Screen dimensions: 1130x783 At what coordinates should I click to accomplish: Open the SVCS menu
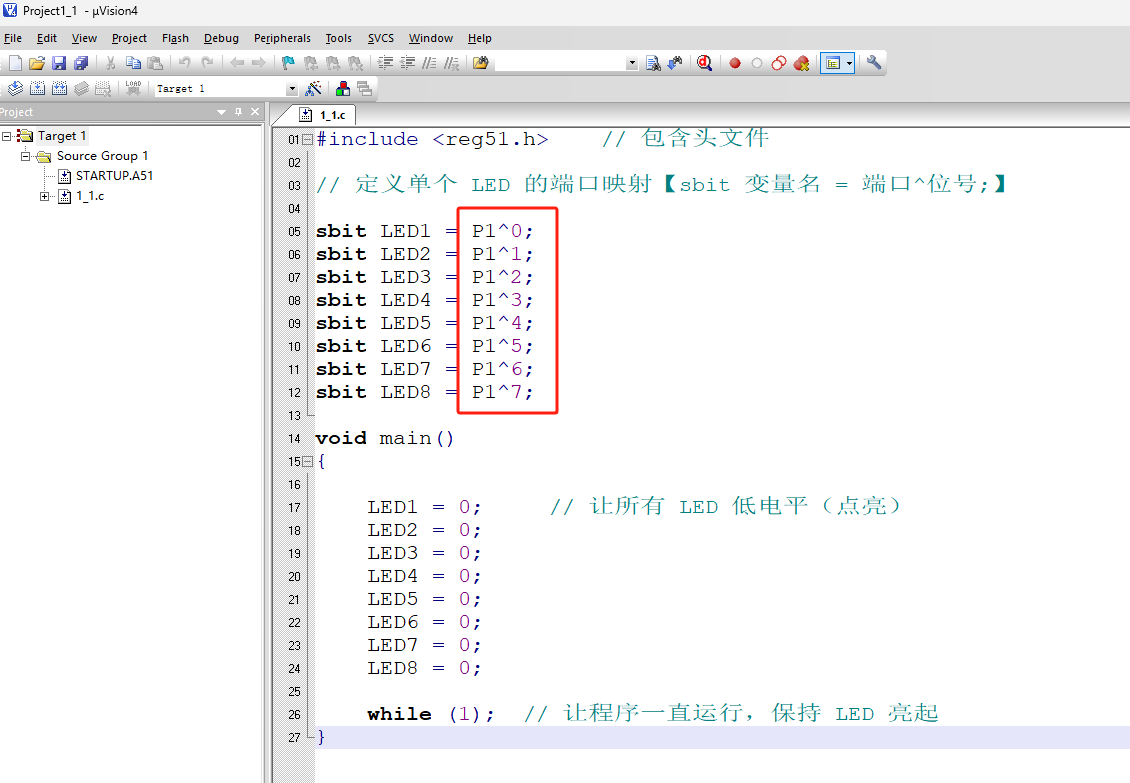click(x=381, y=38)
